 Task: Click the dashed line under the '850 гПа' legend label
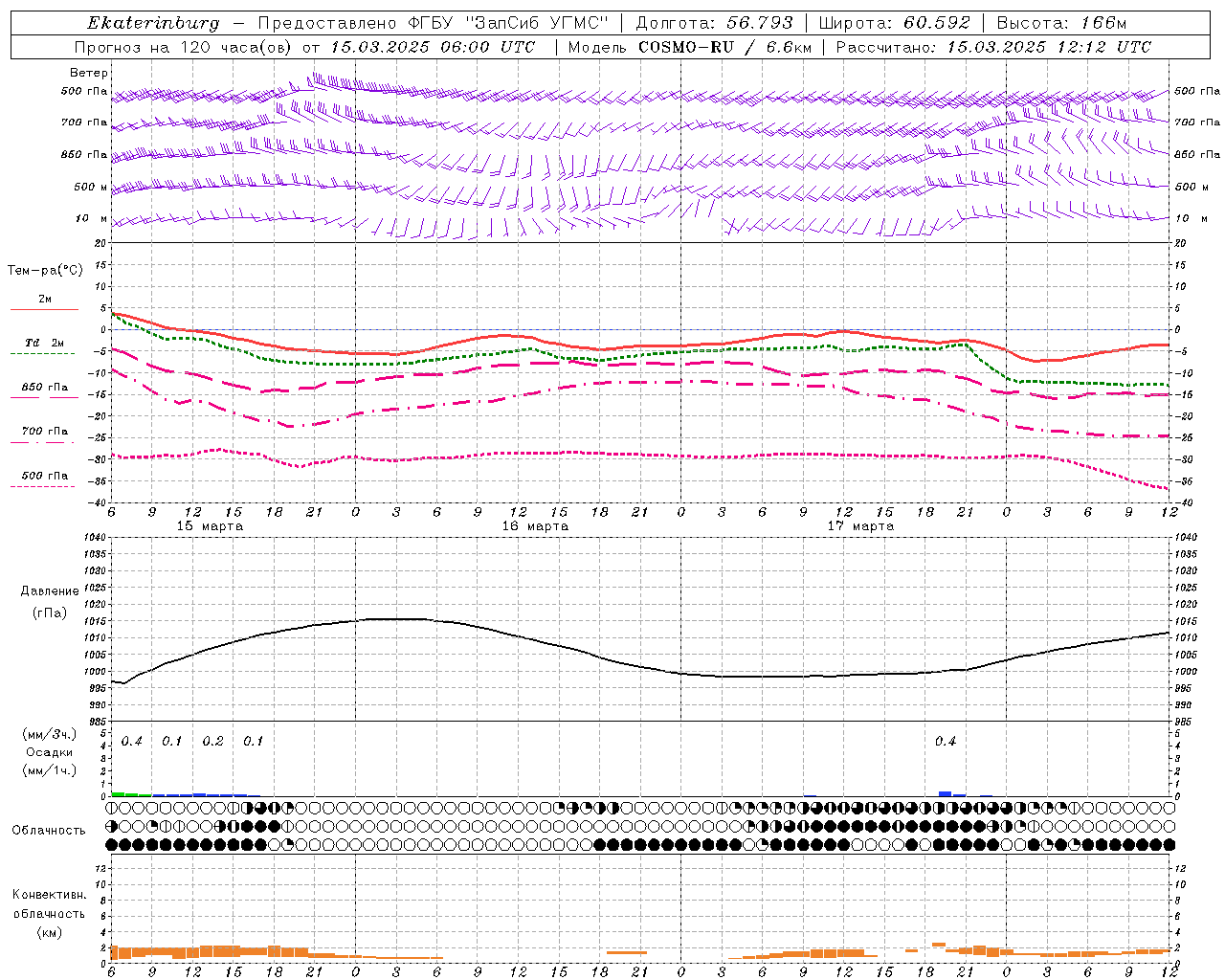pyautogui.click(x=44, y=397)
